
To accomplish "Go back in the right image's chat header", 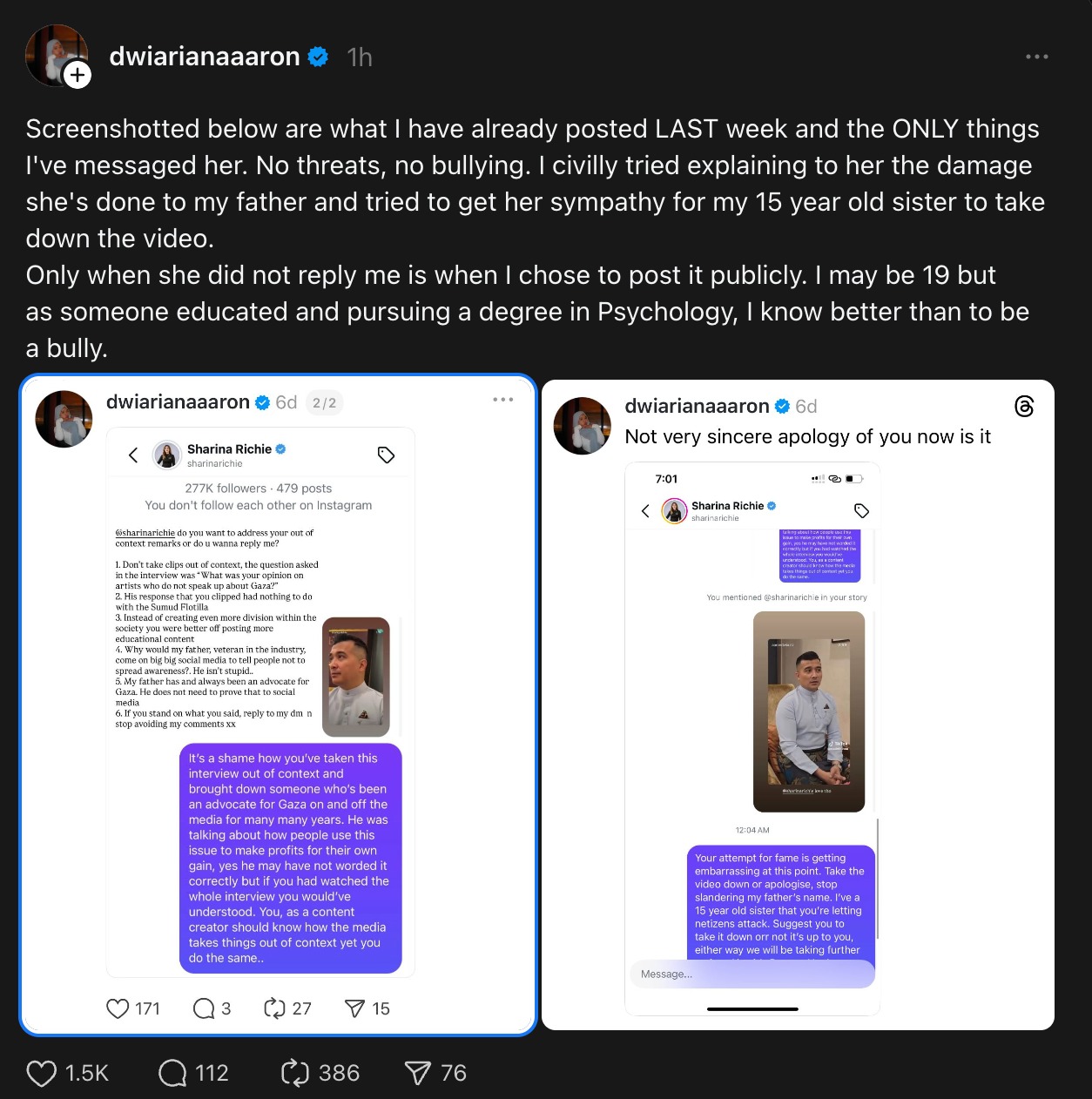I will 645,511.
